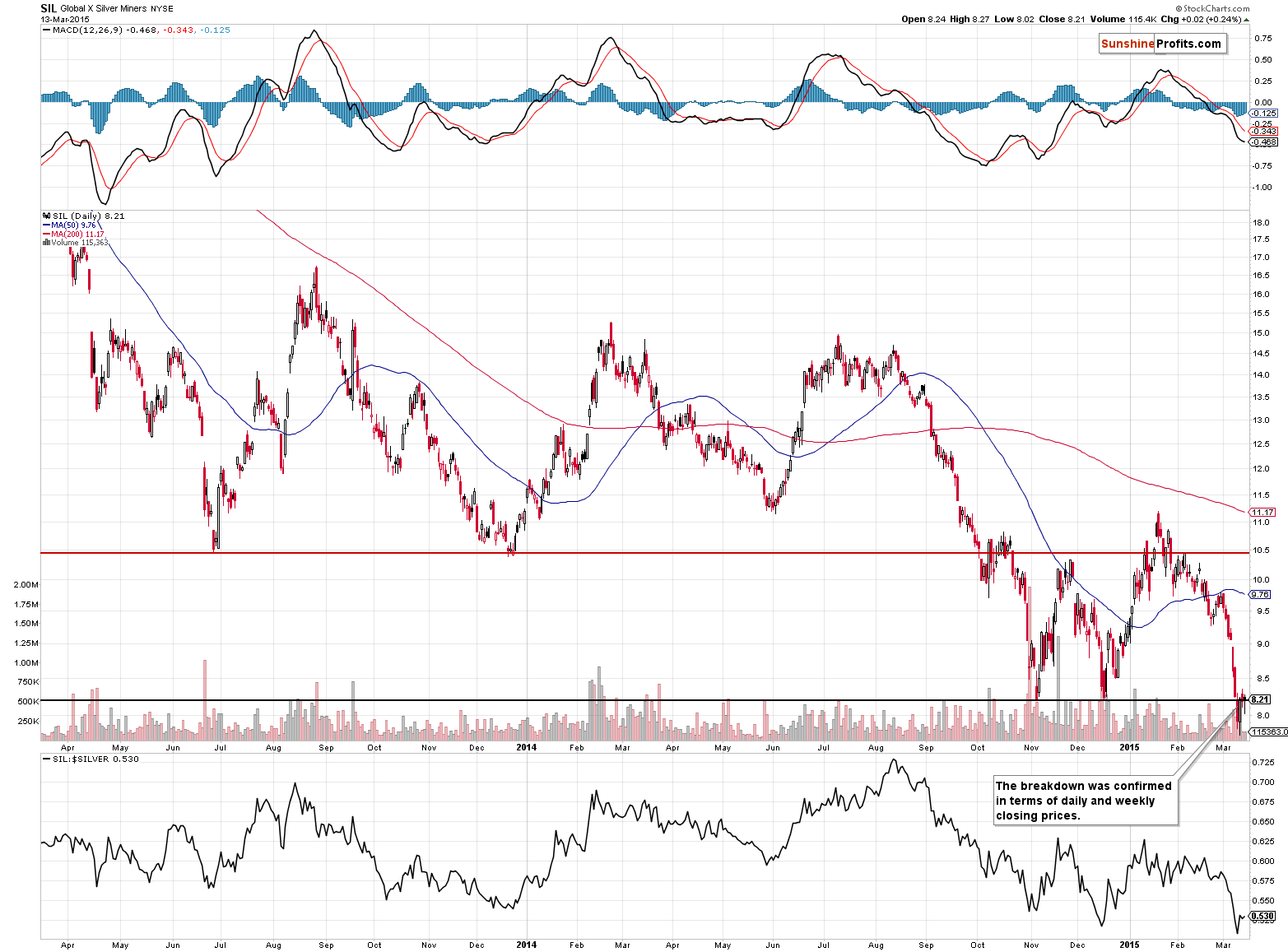Viewport: 1288px width, 952px height.
Task: Click the 'SIL (Daily) 8.21' legend entry
Action: pos(89,216)
